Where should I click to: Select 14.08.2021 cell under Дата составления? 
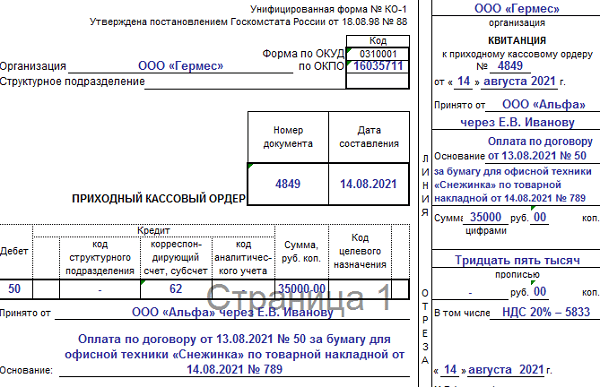(368, 184)
